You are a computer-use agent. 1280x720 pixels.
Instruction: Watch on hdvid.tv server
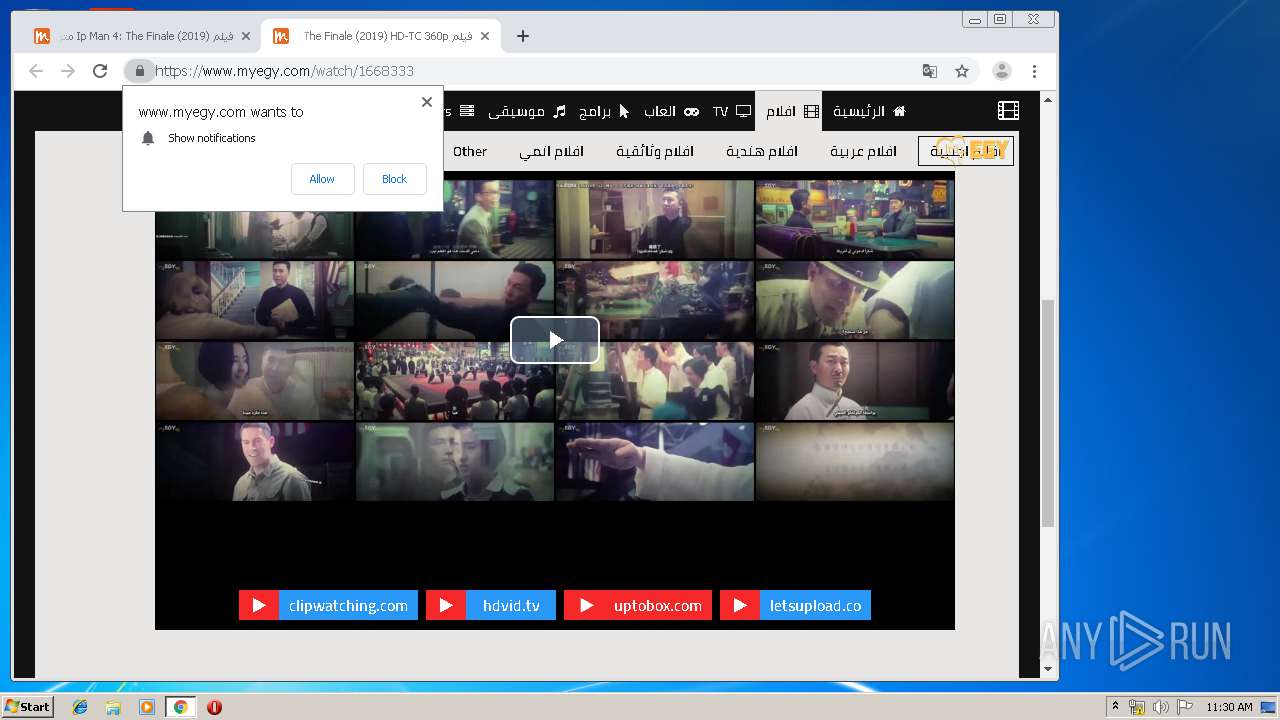491,605
